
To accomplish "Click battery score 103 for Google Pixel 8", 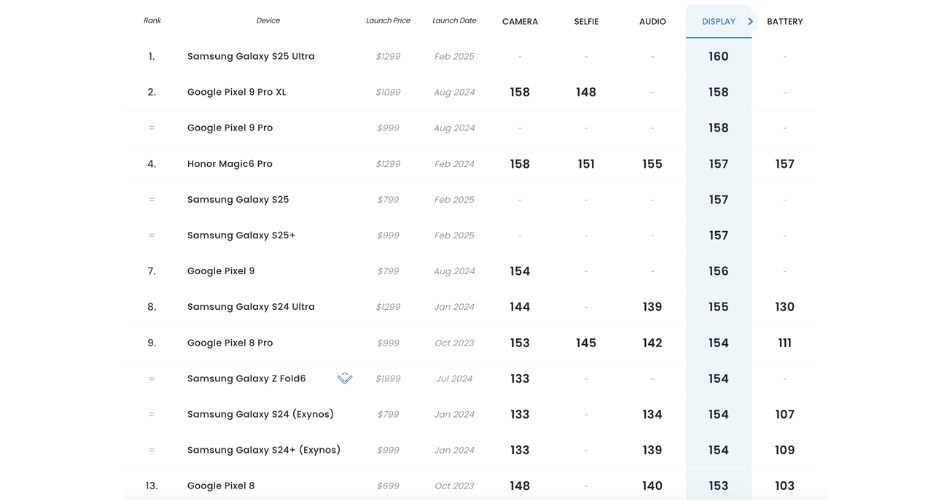I will click(x=784, y=486).
